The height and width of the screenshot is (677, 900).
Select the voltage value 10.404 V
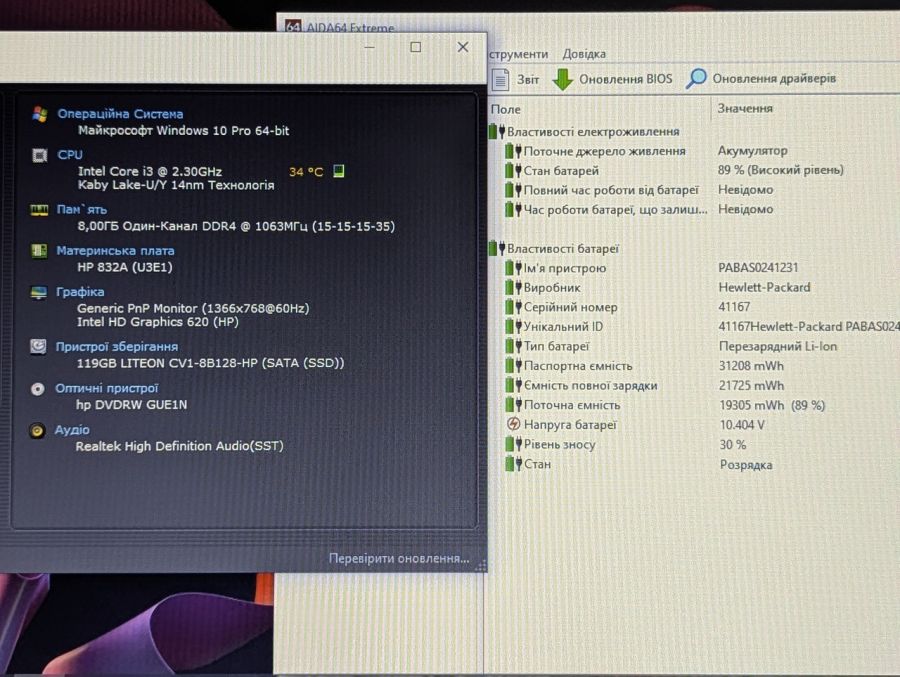742,425
